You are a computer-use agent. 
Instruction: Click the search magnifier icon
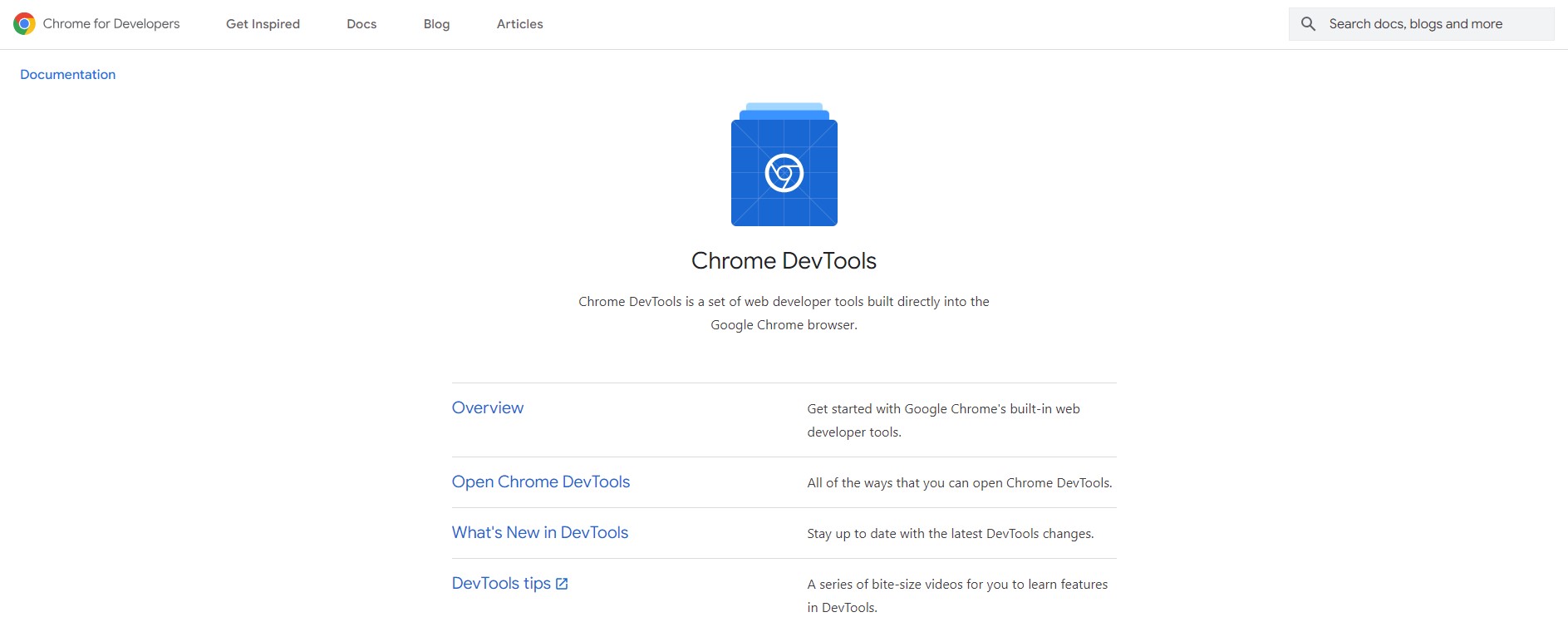click(x=1308, y=24)
